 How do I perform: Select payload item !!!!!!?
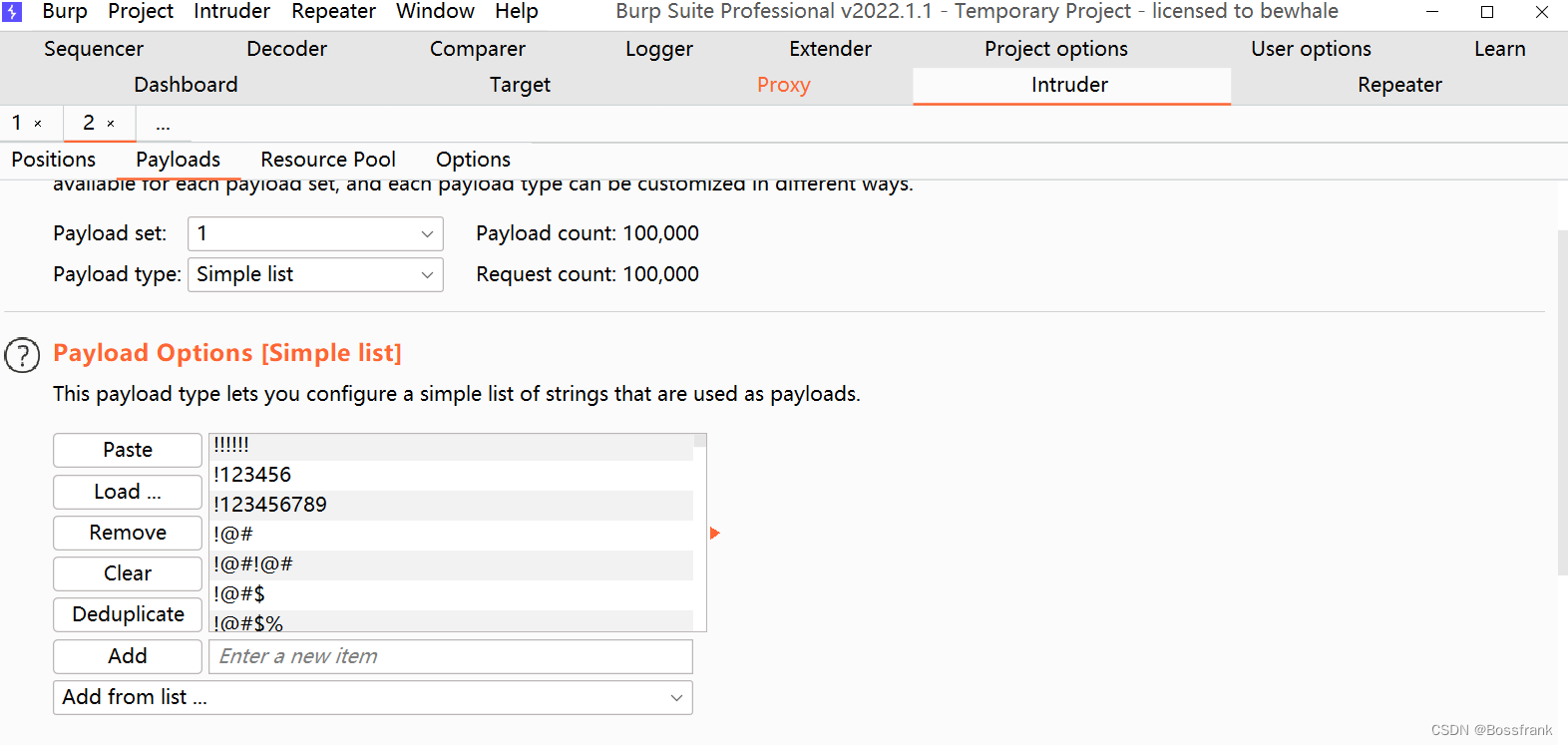(451, 446)
